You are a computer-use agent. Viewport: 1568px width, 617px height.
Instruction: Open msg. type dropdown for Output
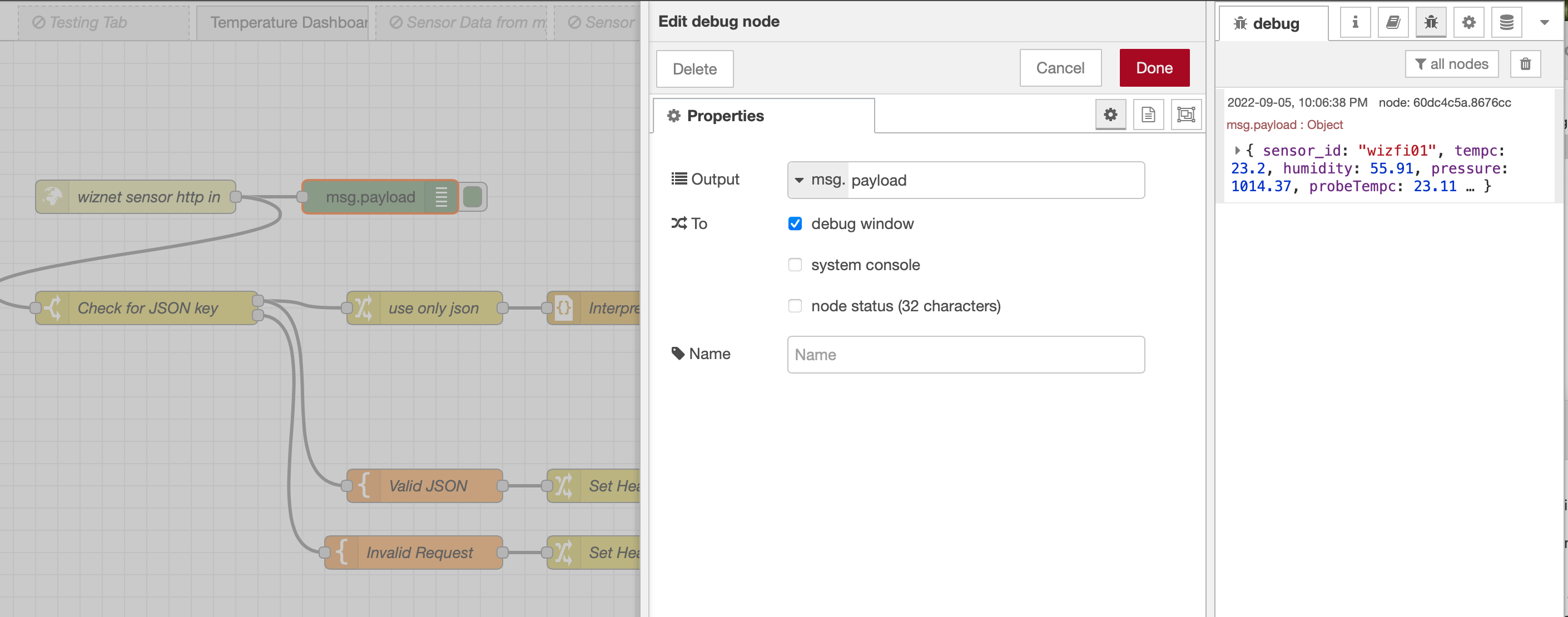click(x=817, y=180)
